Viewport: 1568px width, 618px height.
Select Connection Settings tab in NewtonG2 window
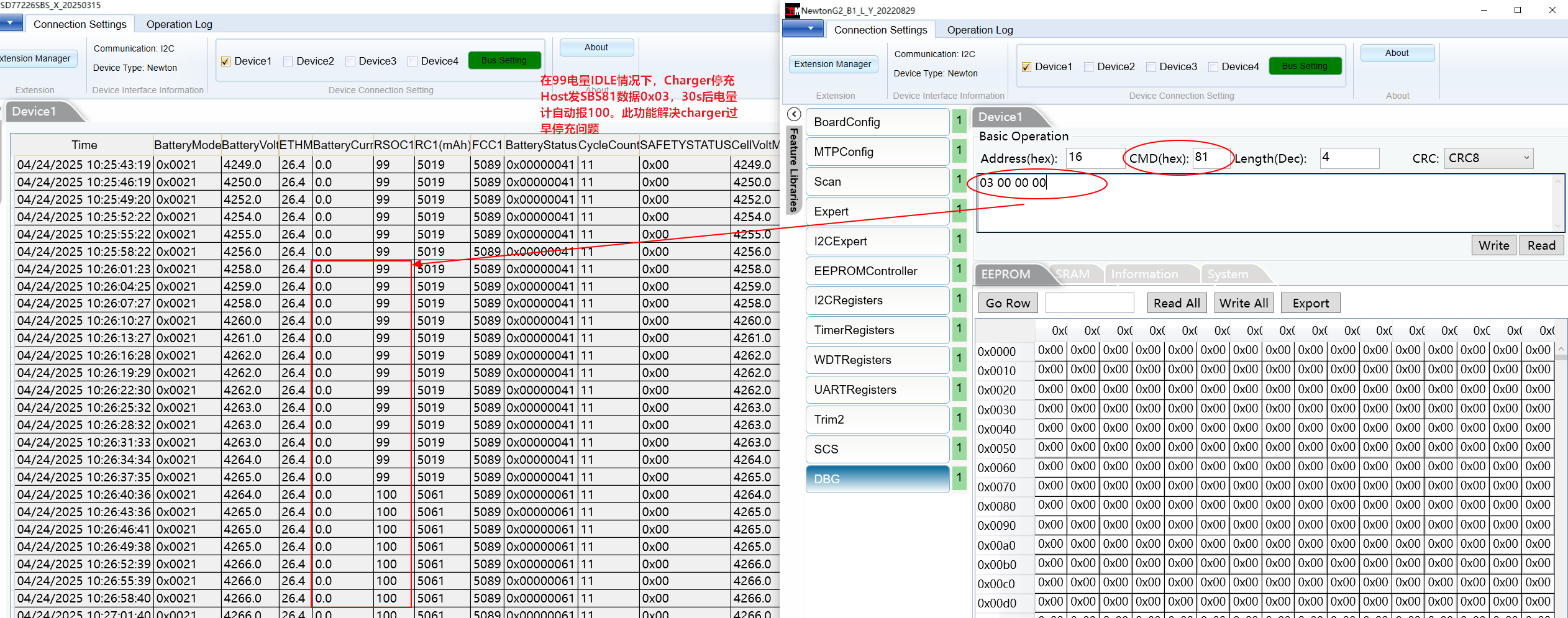tap(880, 30)
